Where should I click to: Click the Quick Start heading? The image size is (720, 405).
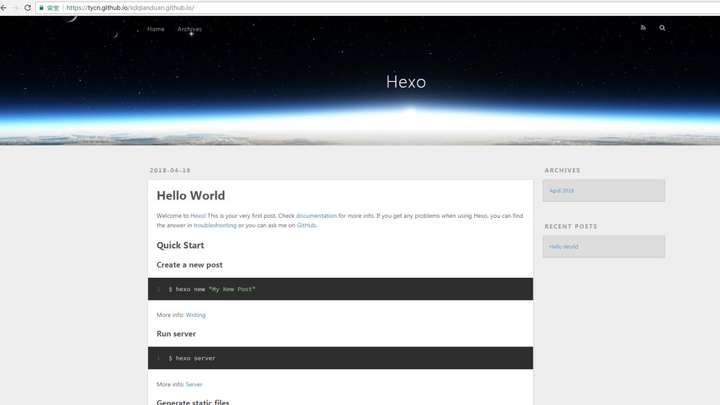pos(180,245)
